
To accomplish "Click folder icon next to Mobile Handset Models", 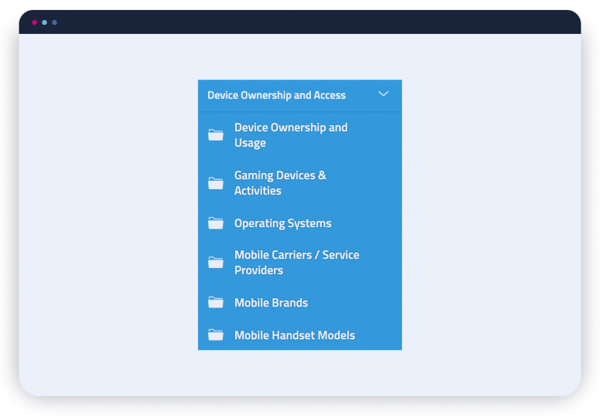I will click(215, 335).
